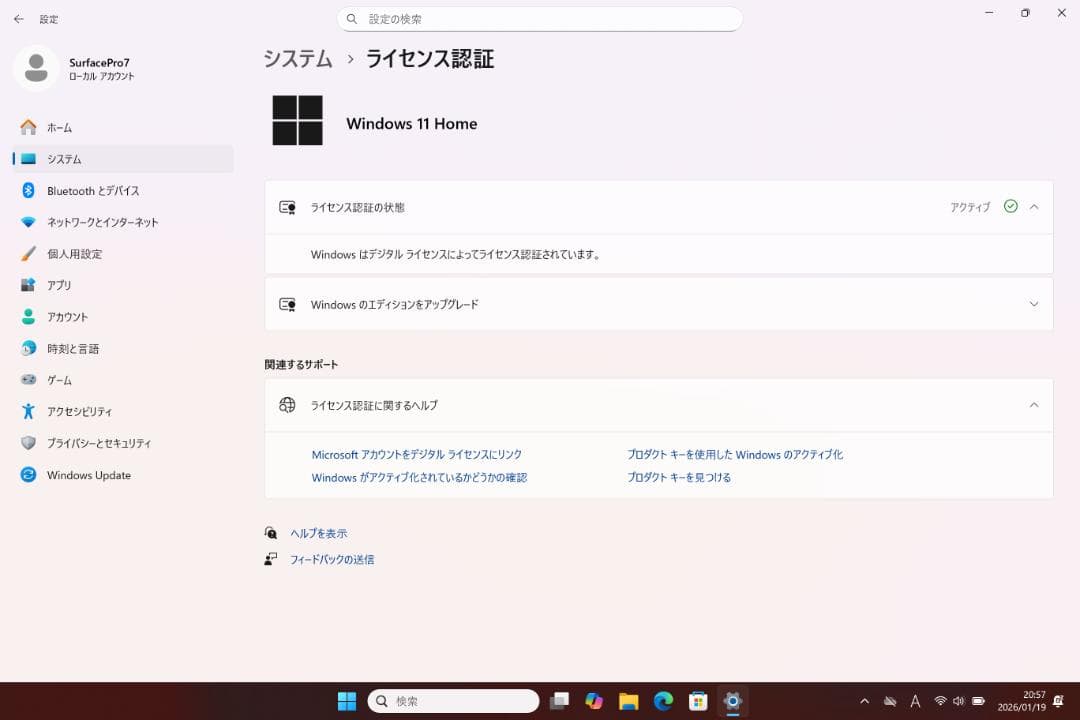1080x720 pixels.
Task: Open Microsoft Store from the taskbar
Action: (x=697, y=701)
